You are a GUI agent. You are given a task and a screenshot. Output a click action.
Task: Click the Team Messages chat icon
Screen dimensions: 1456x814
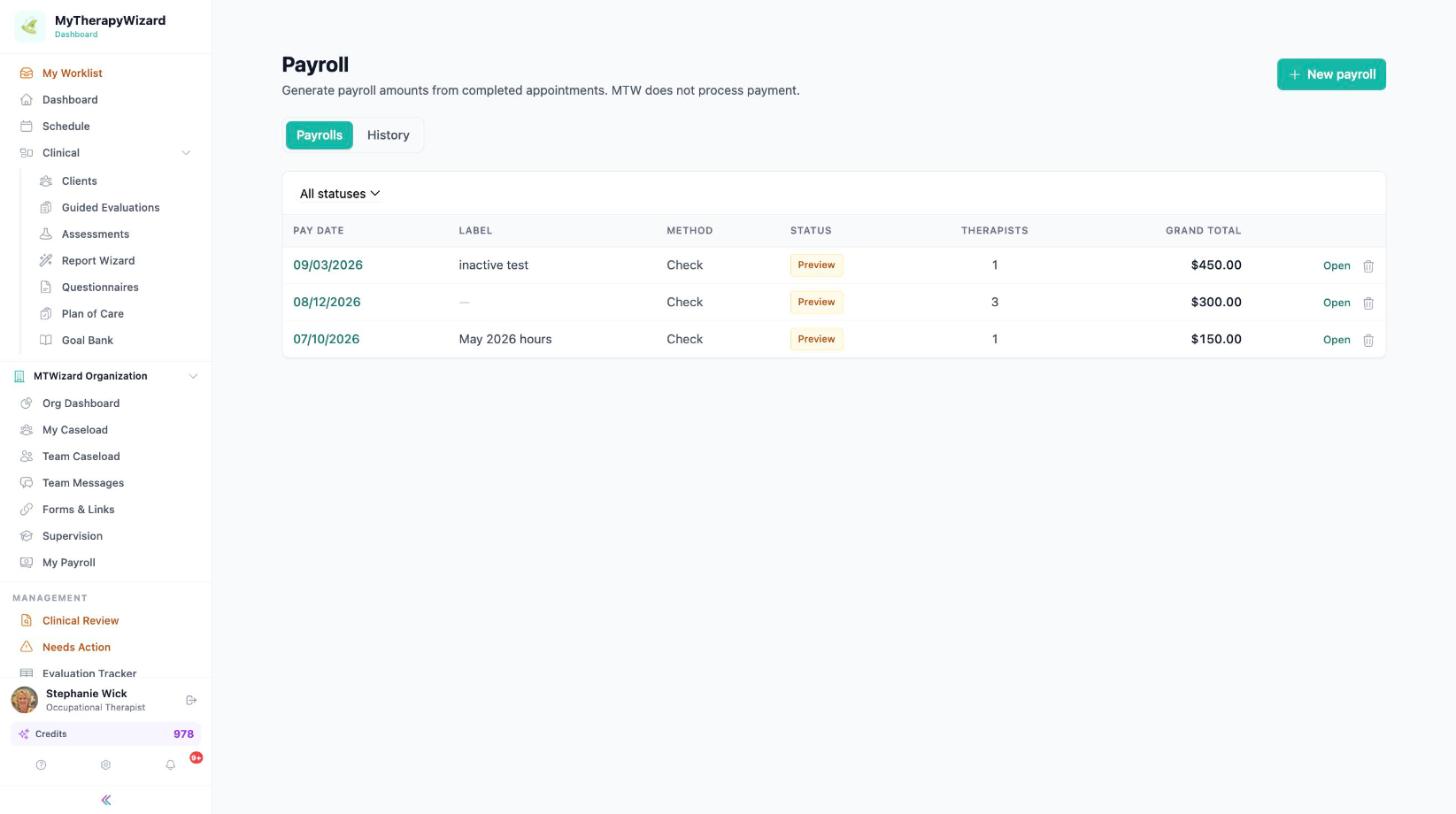26,483
